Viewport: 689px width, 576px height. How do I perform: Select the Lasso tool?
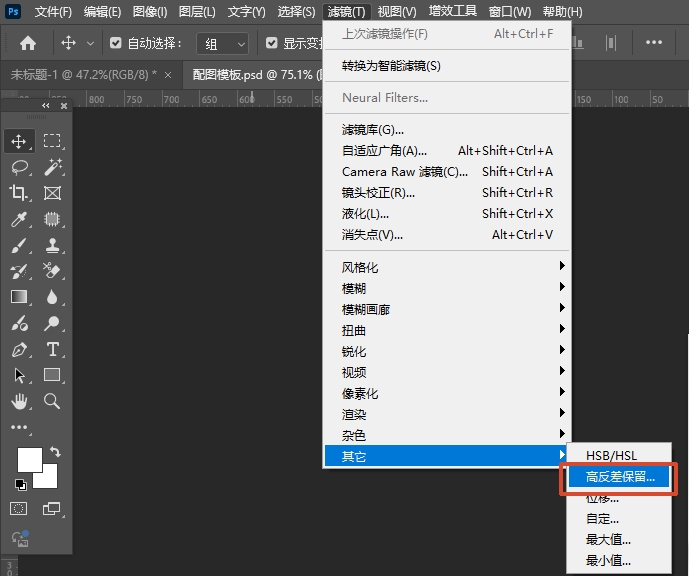point(19,167)
